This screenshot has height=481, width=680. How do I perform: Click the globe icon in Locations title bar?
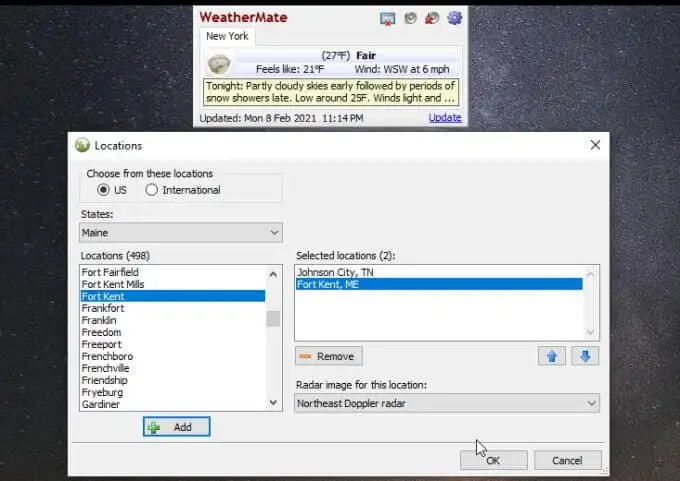[82, 145]
